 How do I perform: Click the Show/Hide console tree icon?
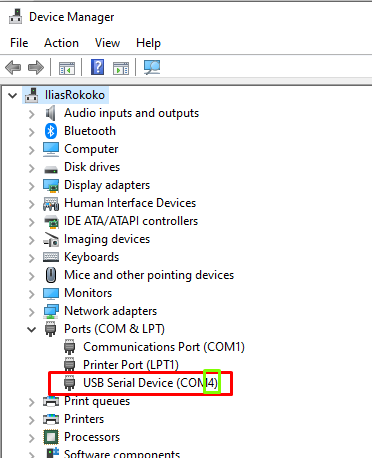click(x=67, y=68)
